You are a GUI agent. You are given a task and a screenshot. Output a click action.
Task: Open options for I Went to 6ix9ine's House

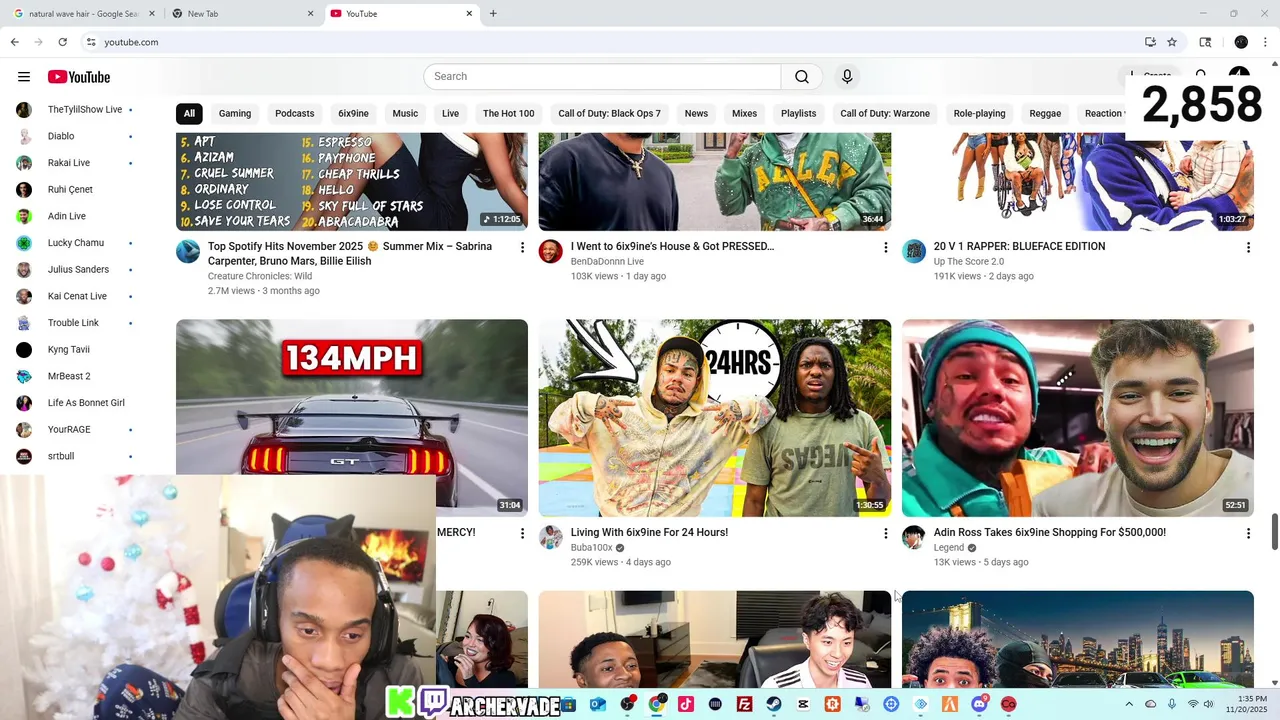pos(885,247)
